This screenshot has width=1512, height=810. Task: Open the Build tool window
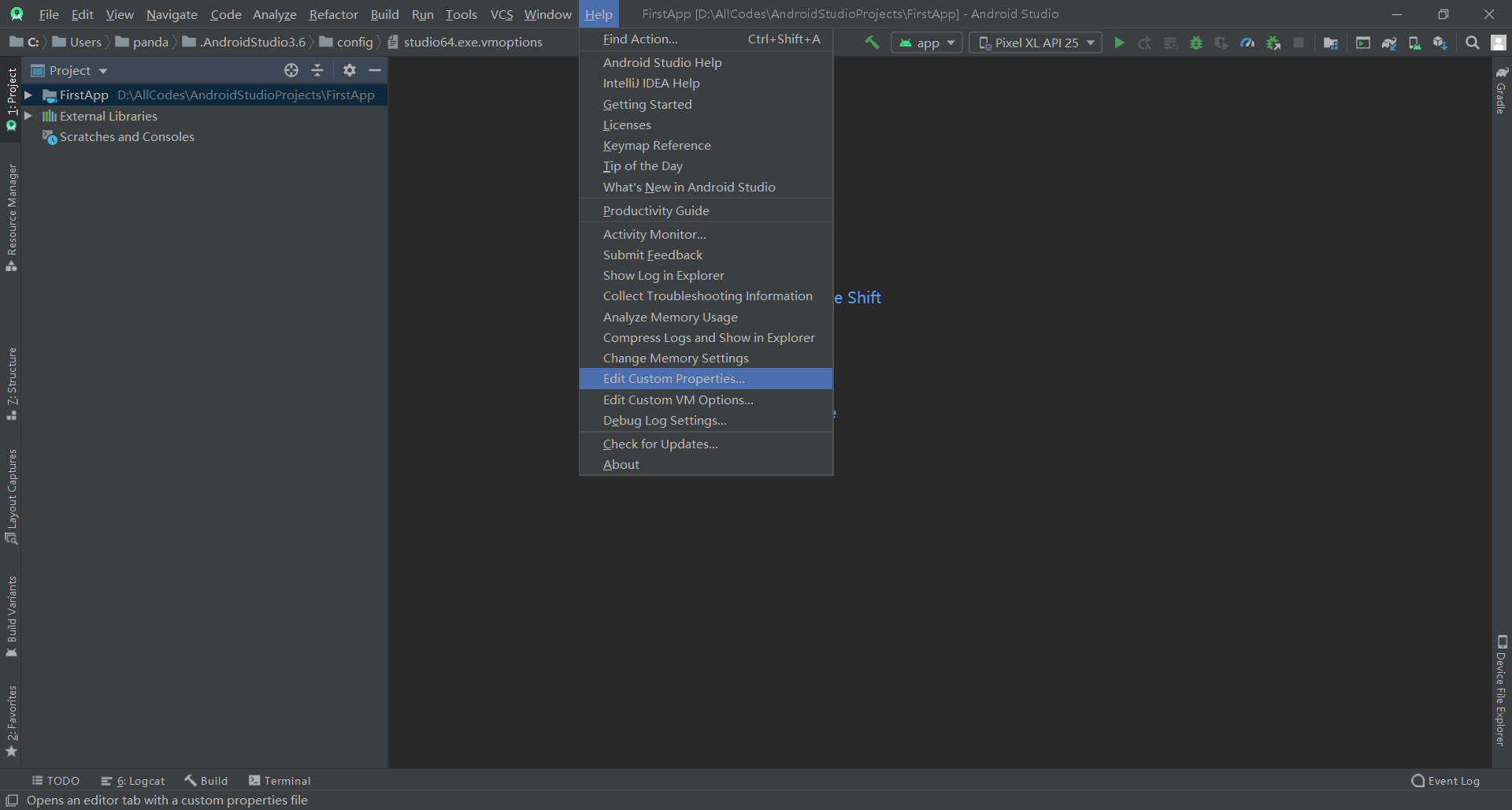click(x=206, y=781)
